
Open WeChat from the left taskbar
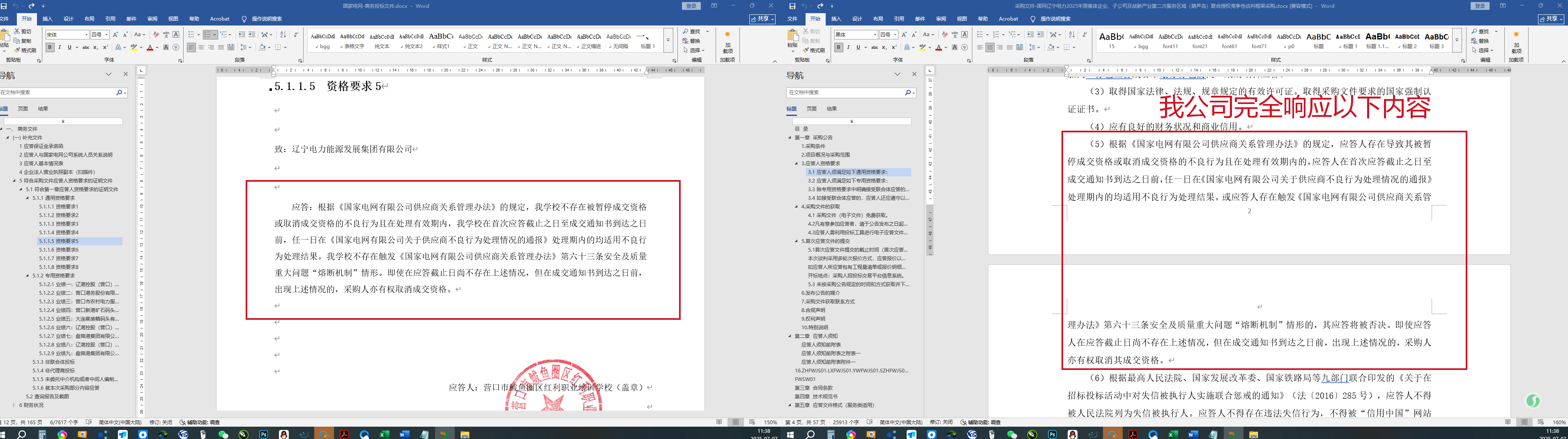(223, 434)
